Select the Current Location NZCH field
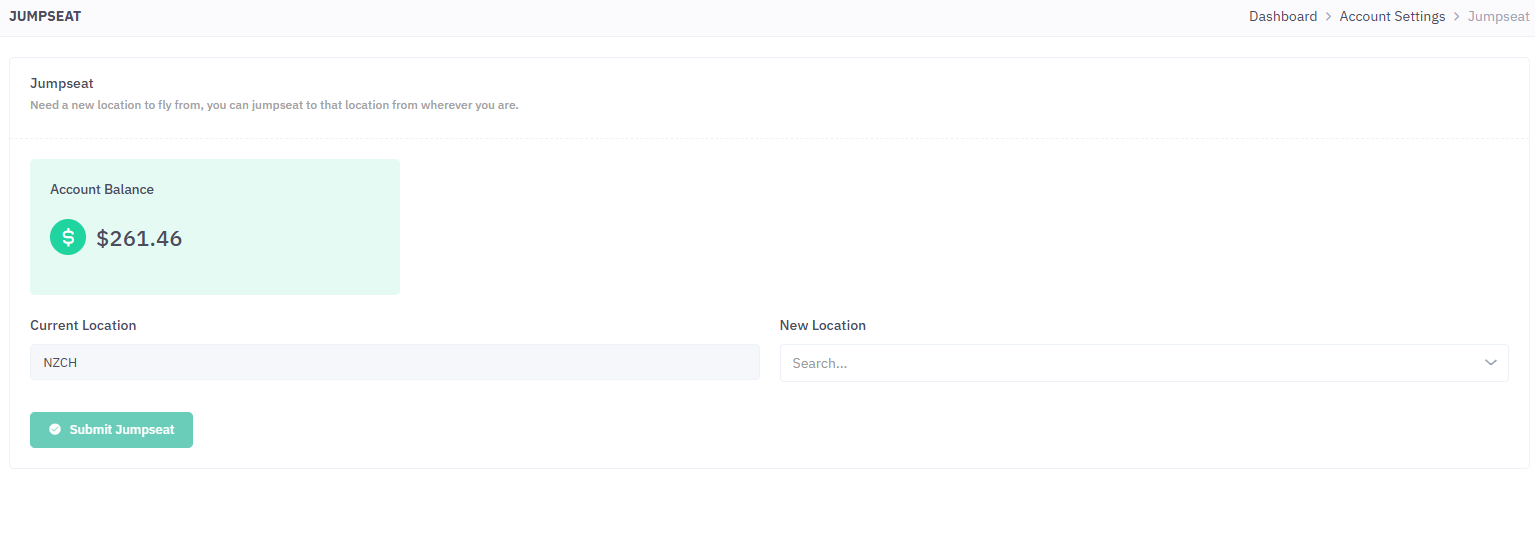 point(395,363)
